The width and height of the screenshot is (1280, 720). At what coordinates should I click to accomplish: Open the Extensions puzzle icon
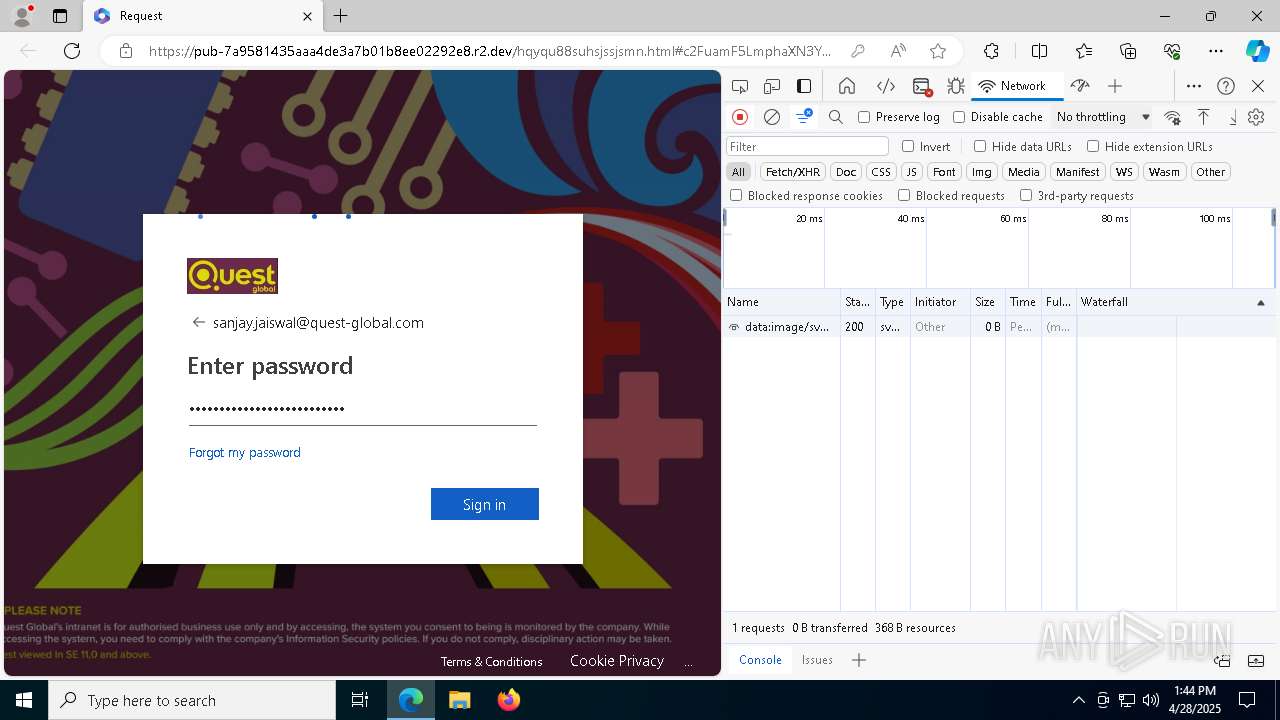click(991, 51)
